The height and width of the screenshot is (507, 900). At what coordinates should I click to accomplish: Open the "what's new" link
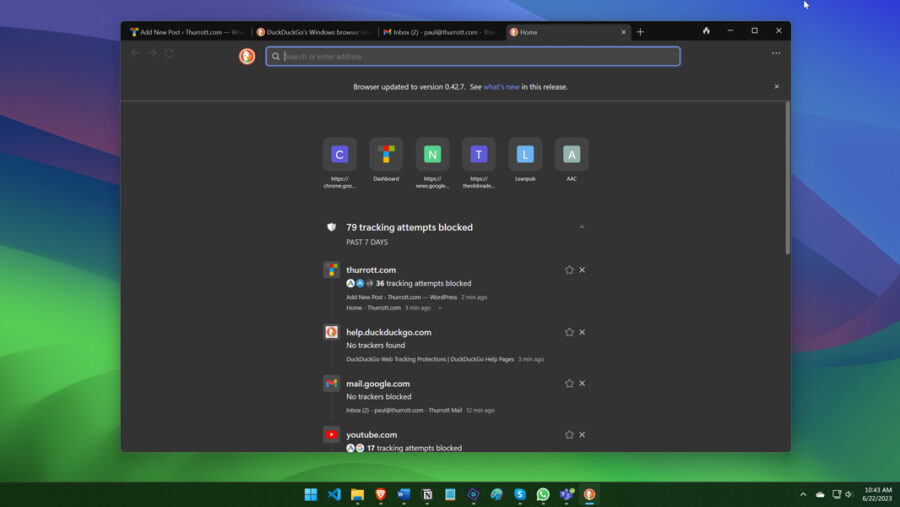tap(501, 87)
